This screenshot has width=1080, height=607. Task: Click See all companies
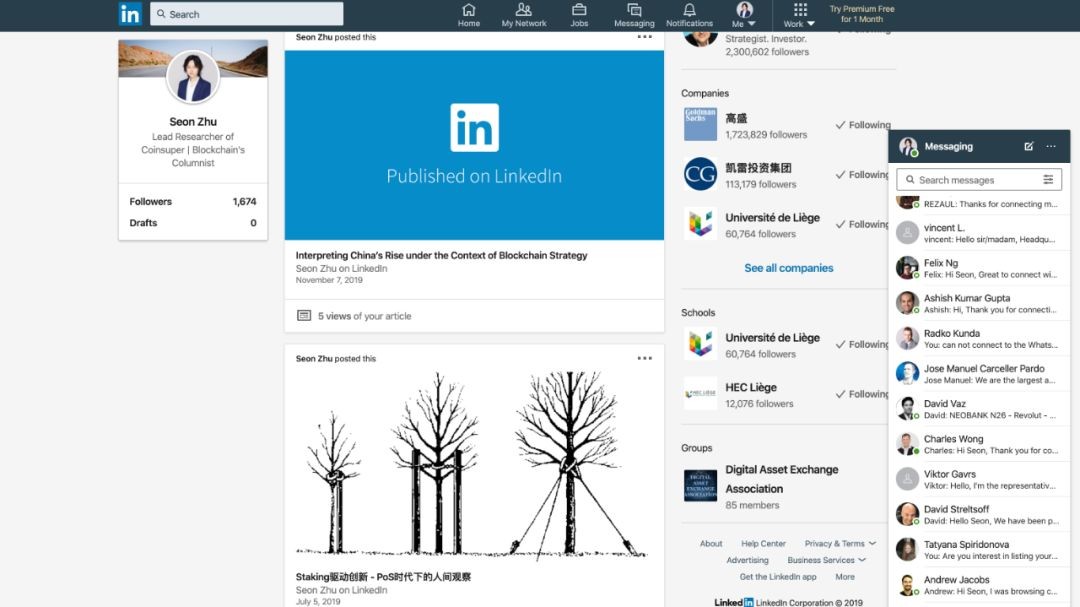click(788, 268)
